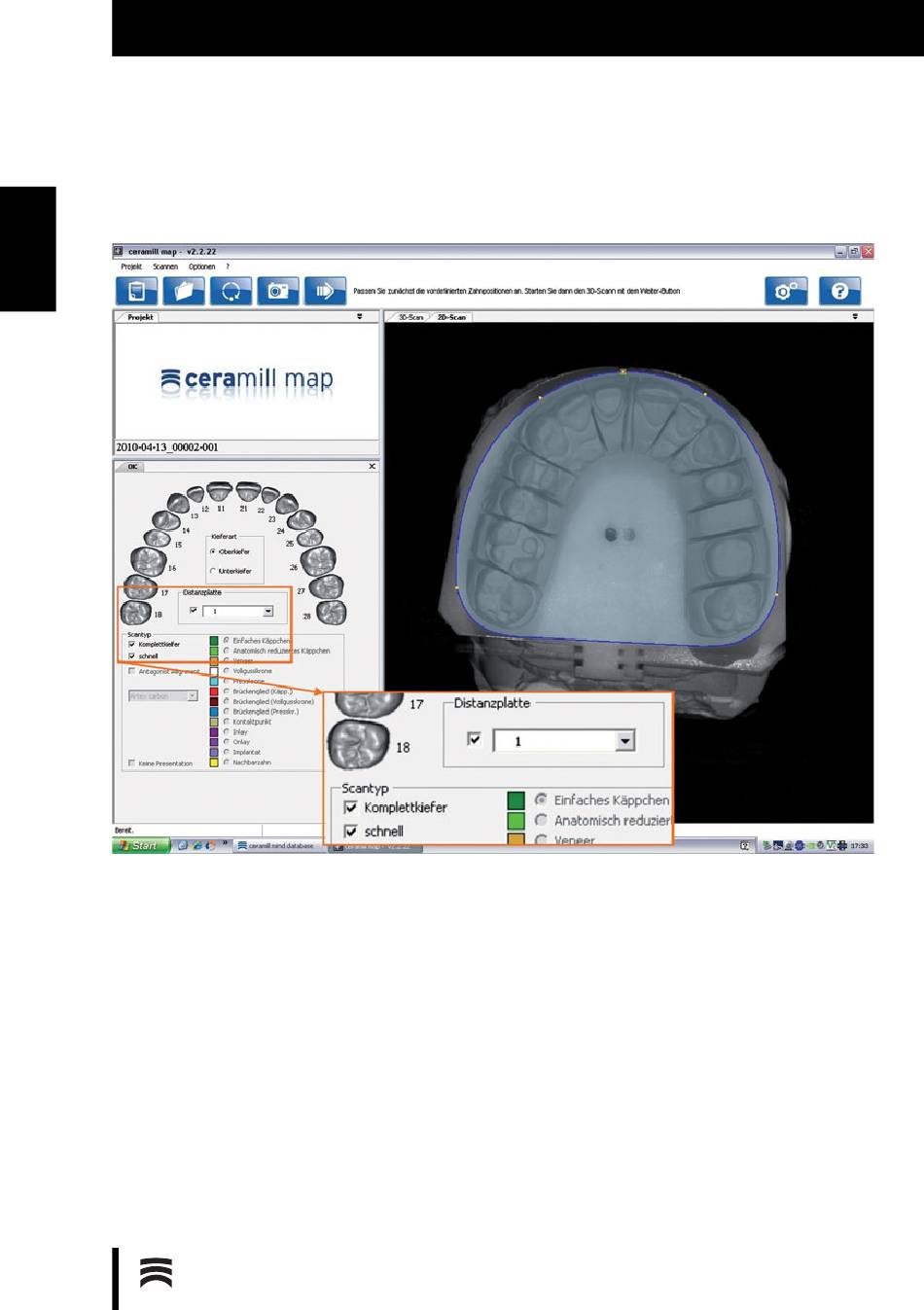Click the new project toolbar icon
The width and height of the screenshot is (924, 1310).
pyautogui.click(x=136, y=291)
